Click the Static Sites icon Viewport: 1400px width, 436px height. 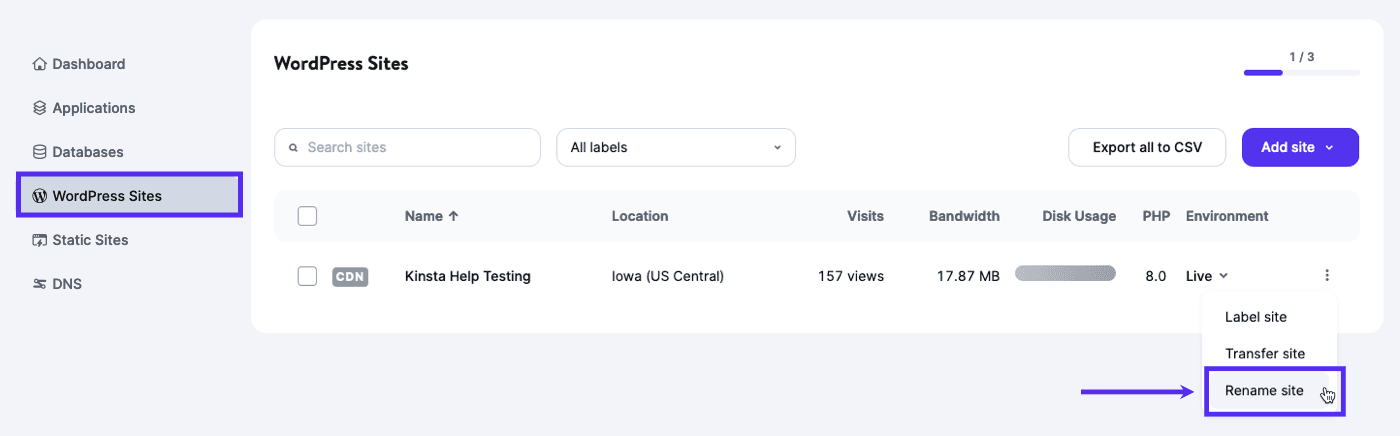[40, 240]
